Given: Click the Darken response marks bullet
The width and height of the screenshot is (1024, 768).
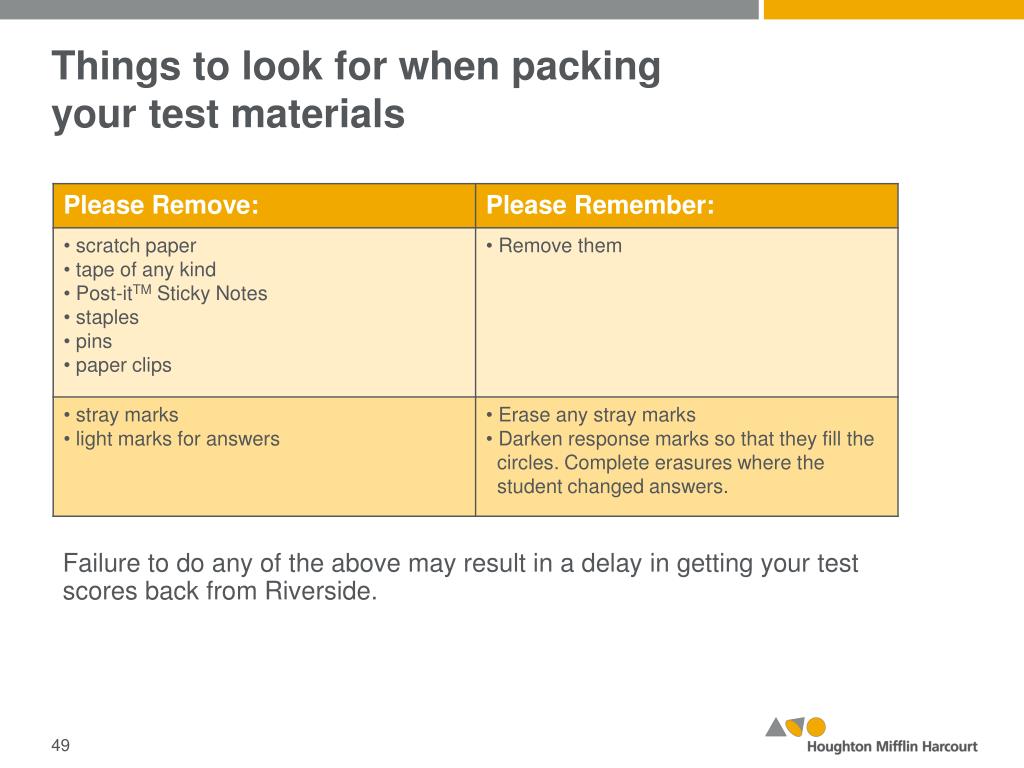Looking at the screenshot, I should coord(680,462).
